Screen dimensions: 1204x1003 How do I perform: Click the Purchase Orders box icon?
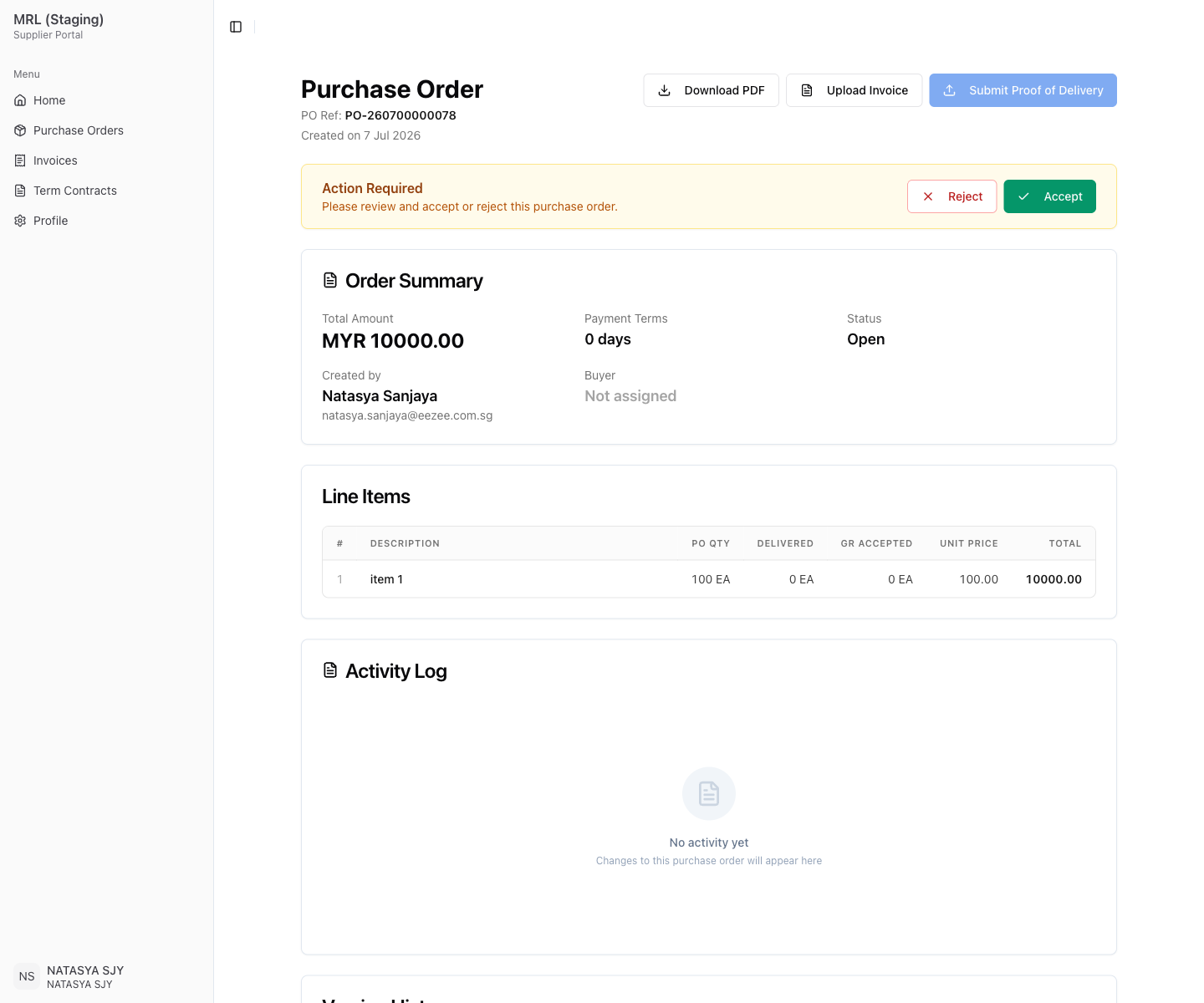coord(20,130)
